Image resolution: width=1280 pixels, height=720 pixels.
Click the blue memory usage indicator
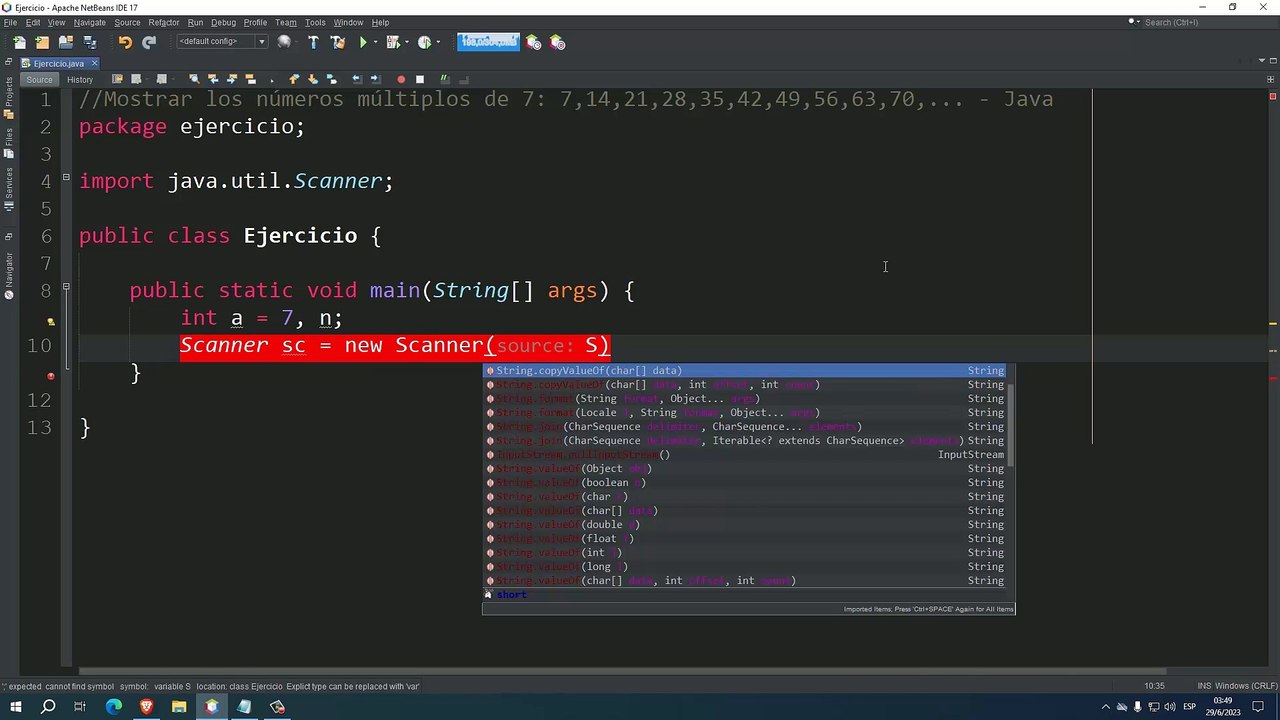488,42
